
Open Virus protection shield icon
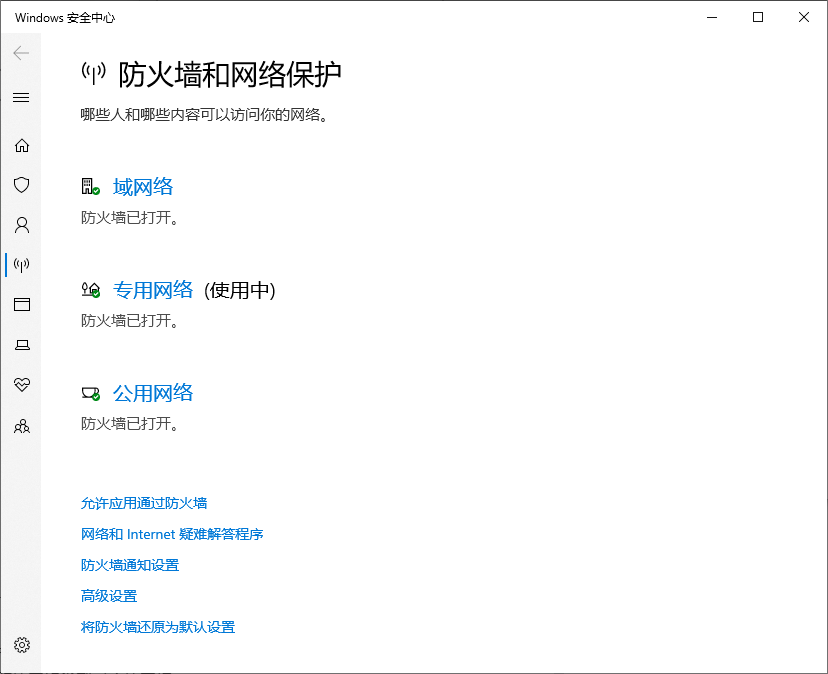click(x=20, y=185)
